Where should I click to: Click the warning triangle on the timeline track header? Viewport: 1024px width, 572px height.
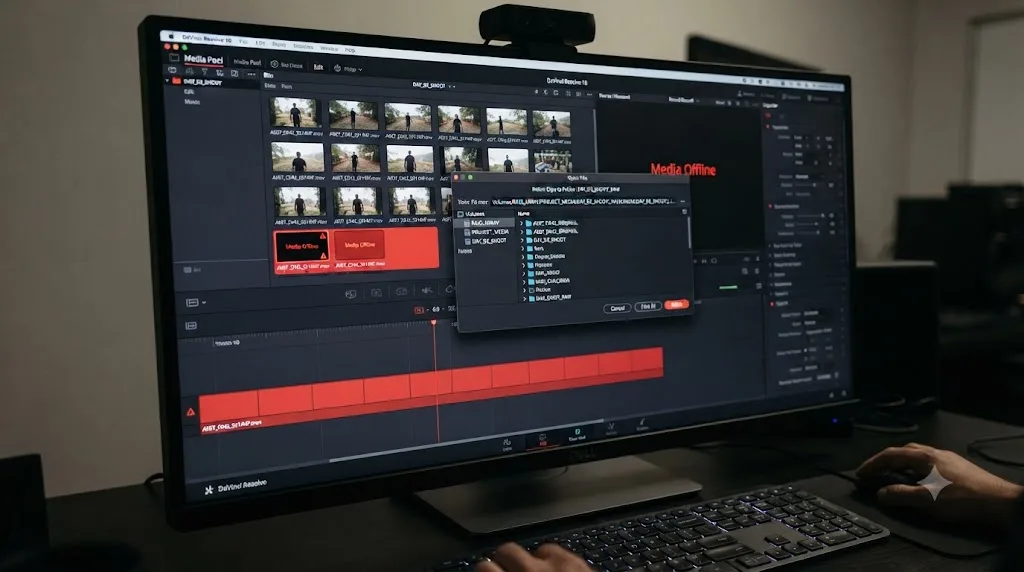click(x=191, y=412)
